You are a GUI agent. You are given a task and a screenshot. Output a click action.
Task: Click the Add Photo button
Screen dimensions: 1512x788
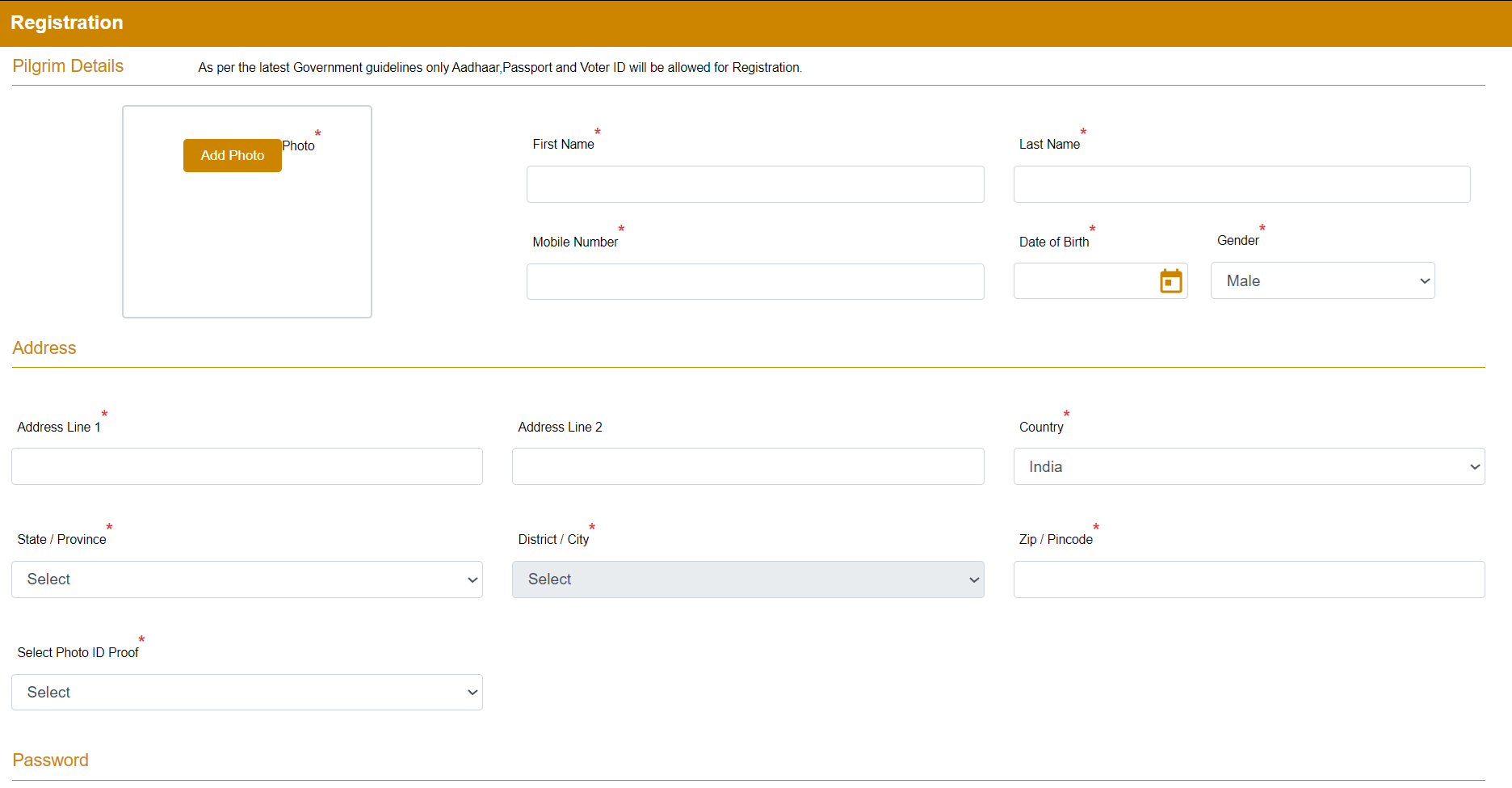[x=232, y=155]
